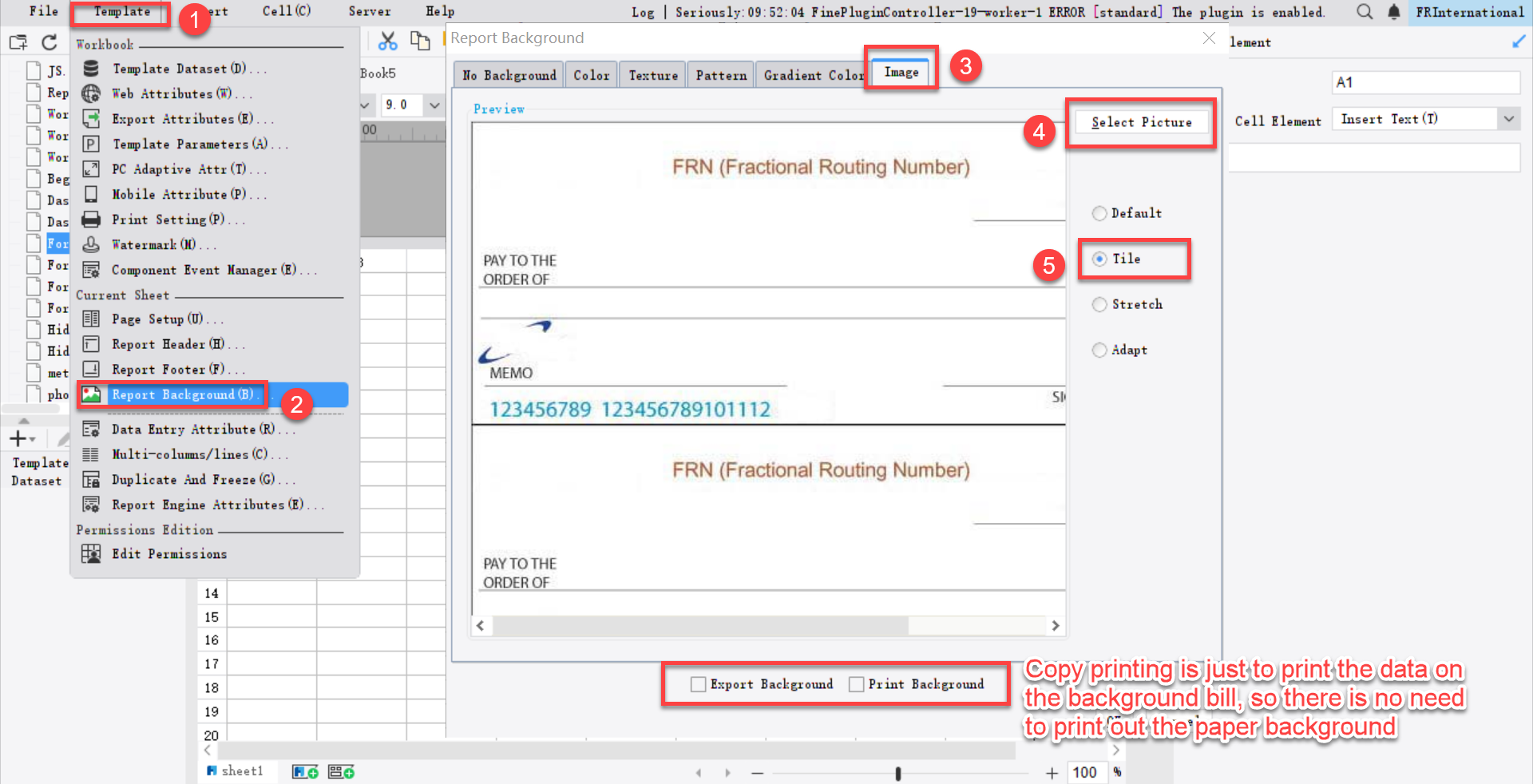The image size is (1533, 784).
Task: Select the Web Attributes globe icon
Action: pyautogui.click(x=90, y=93)
